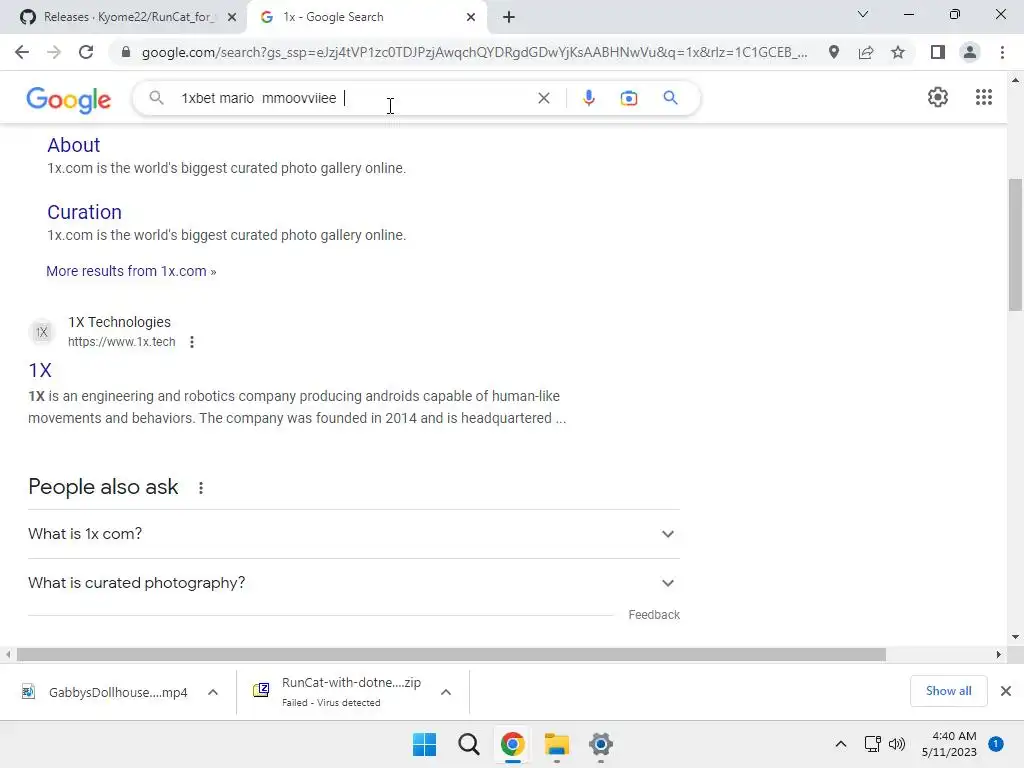
Task: Open the options arrow for GabbysDollhouse mp4 download
Action: 213,692
